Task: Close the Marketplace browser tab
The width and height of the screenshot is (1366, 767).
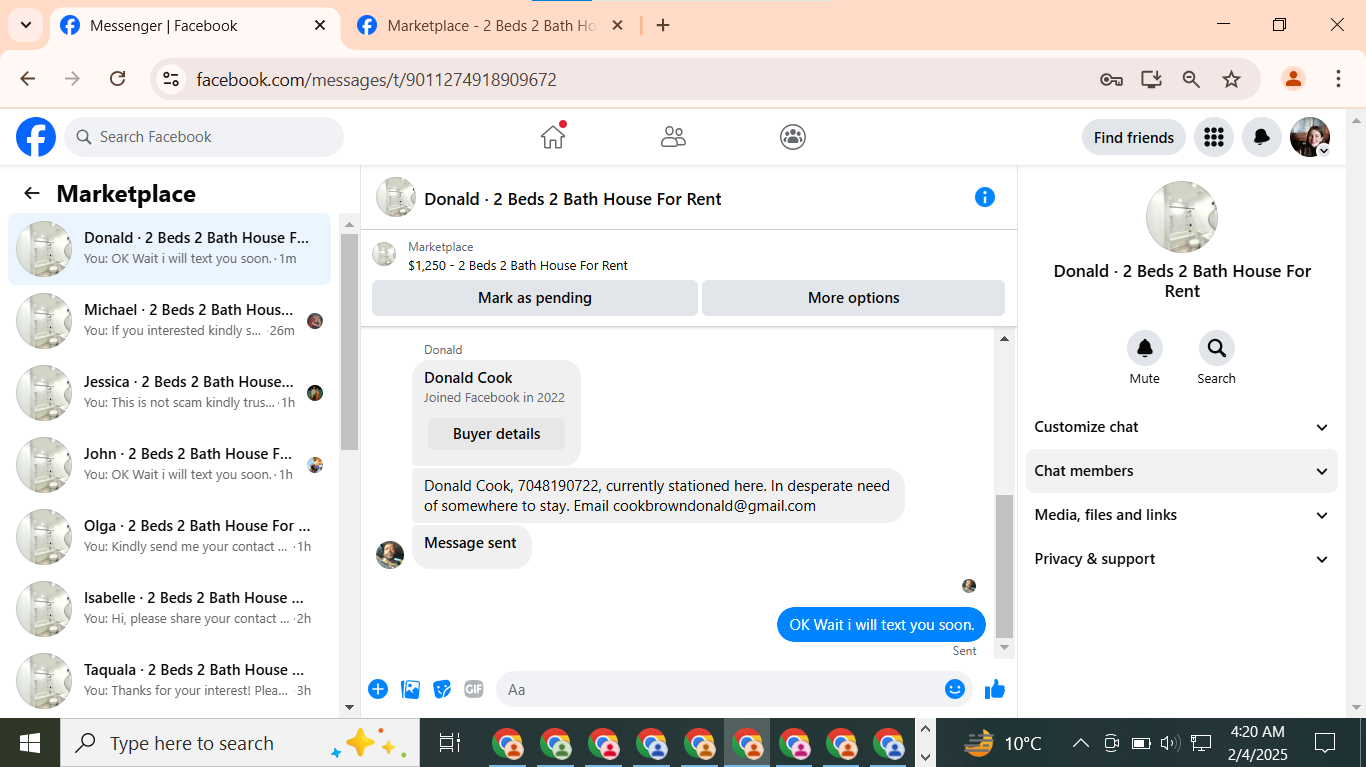Action: (617, 26)
